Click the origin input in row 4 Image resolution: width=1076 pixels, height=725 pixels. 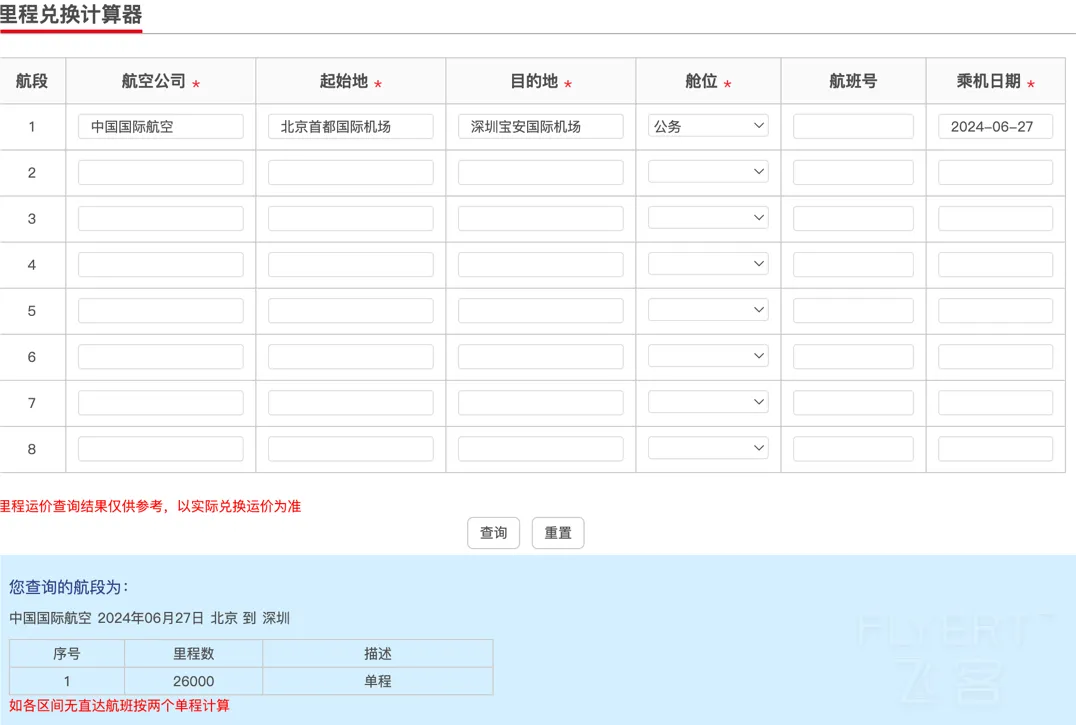tap(351, 264)
